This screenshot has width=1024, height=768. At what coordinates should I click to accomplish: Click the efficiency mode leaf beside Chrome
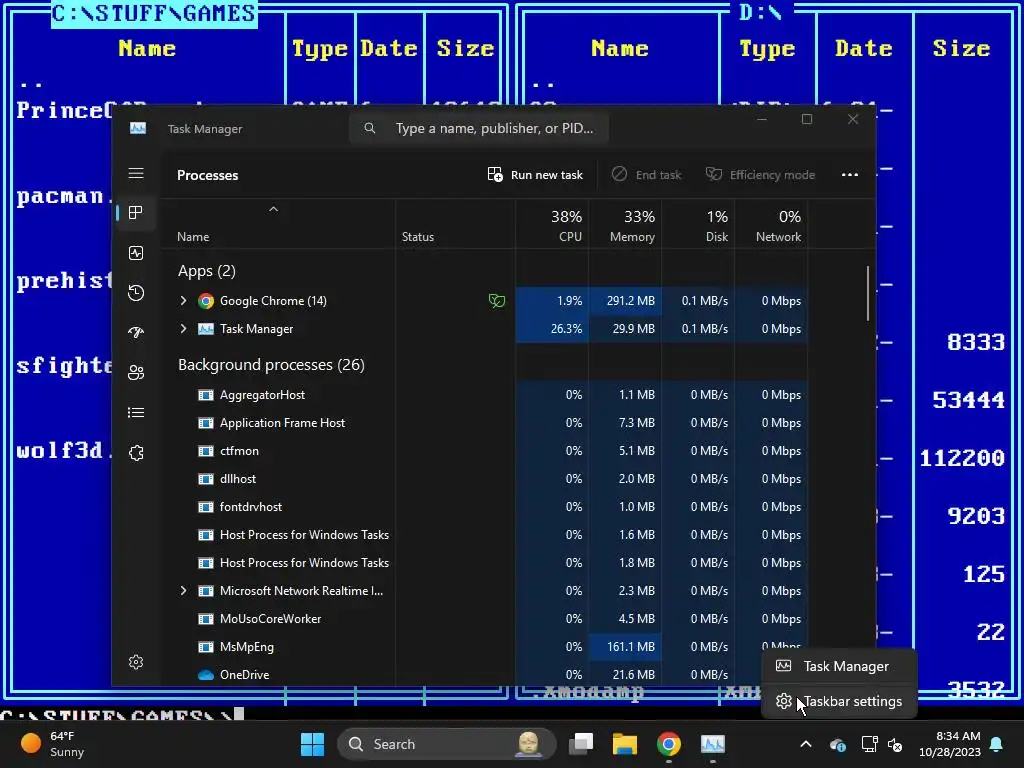pos(497,300)
